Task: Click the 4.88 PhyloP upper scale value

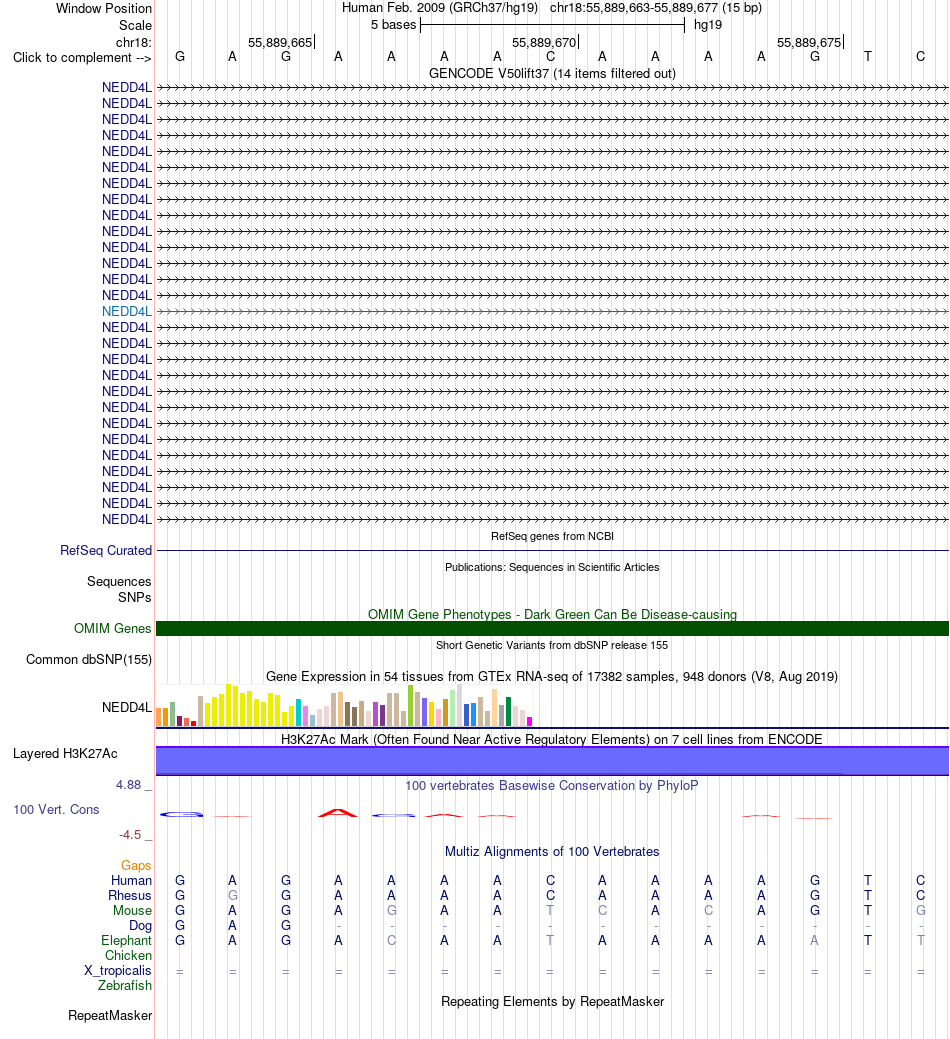Action: tap(129, 785)
